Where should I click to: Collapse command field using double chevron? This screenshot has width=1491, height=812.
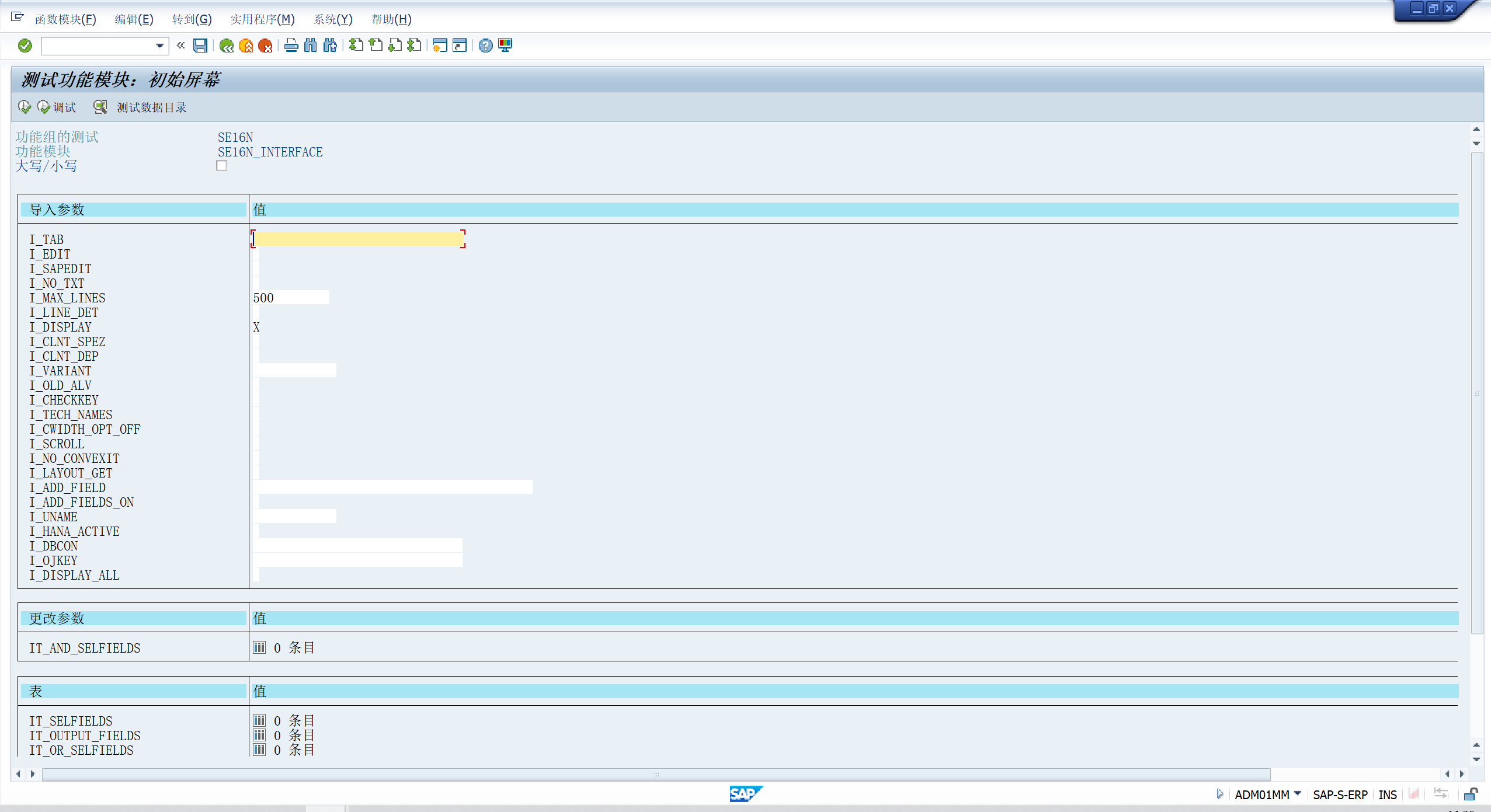coord(181,46)
